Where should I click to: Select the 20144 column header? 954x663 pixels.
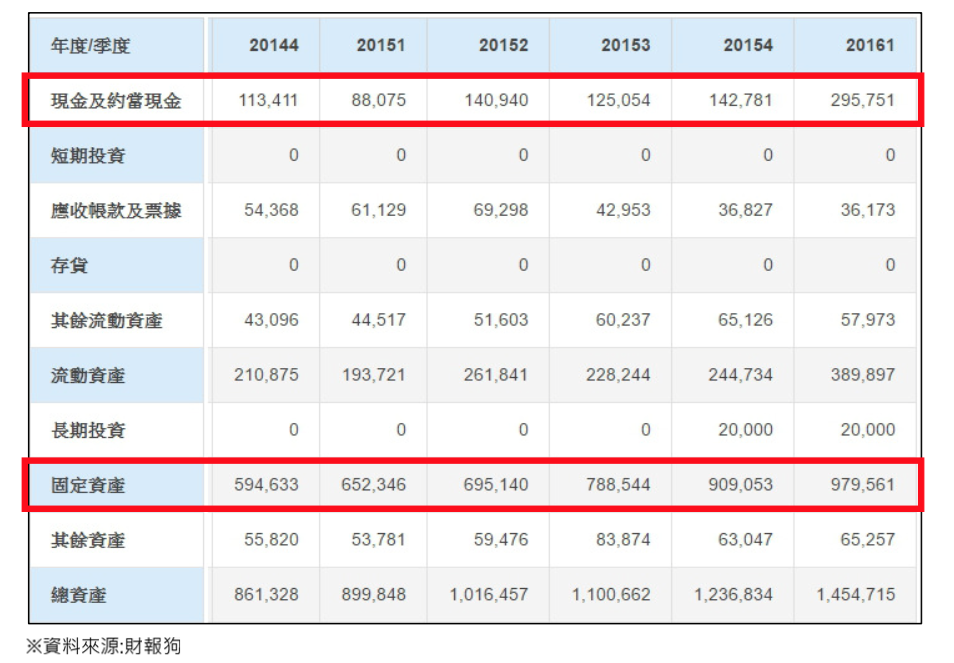(273, 46)
